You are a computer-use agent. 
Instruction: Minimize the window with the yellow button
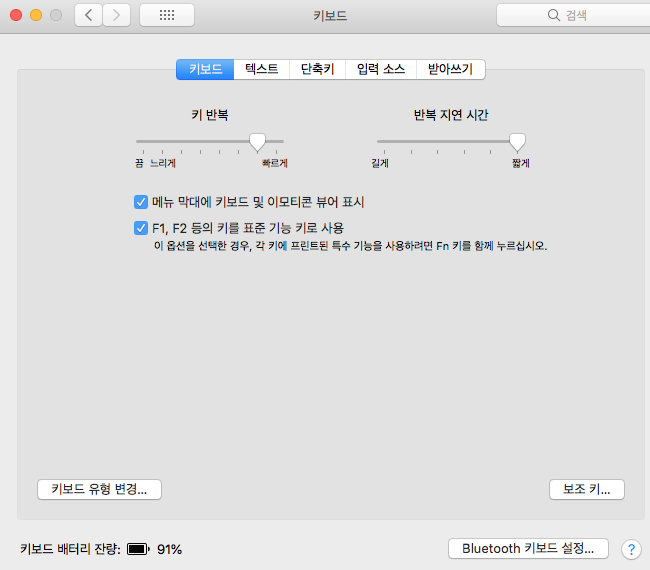click(x=36, y=15)
